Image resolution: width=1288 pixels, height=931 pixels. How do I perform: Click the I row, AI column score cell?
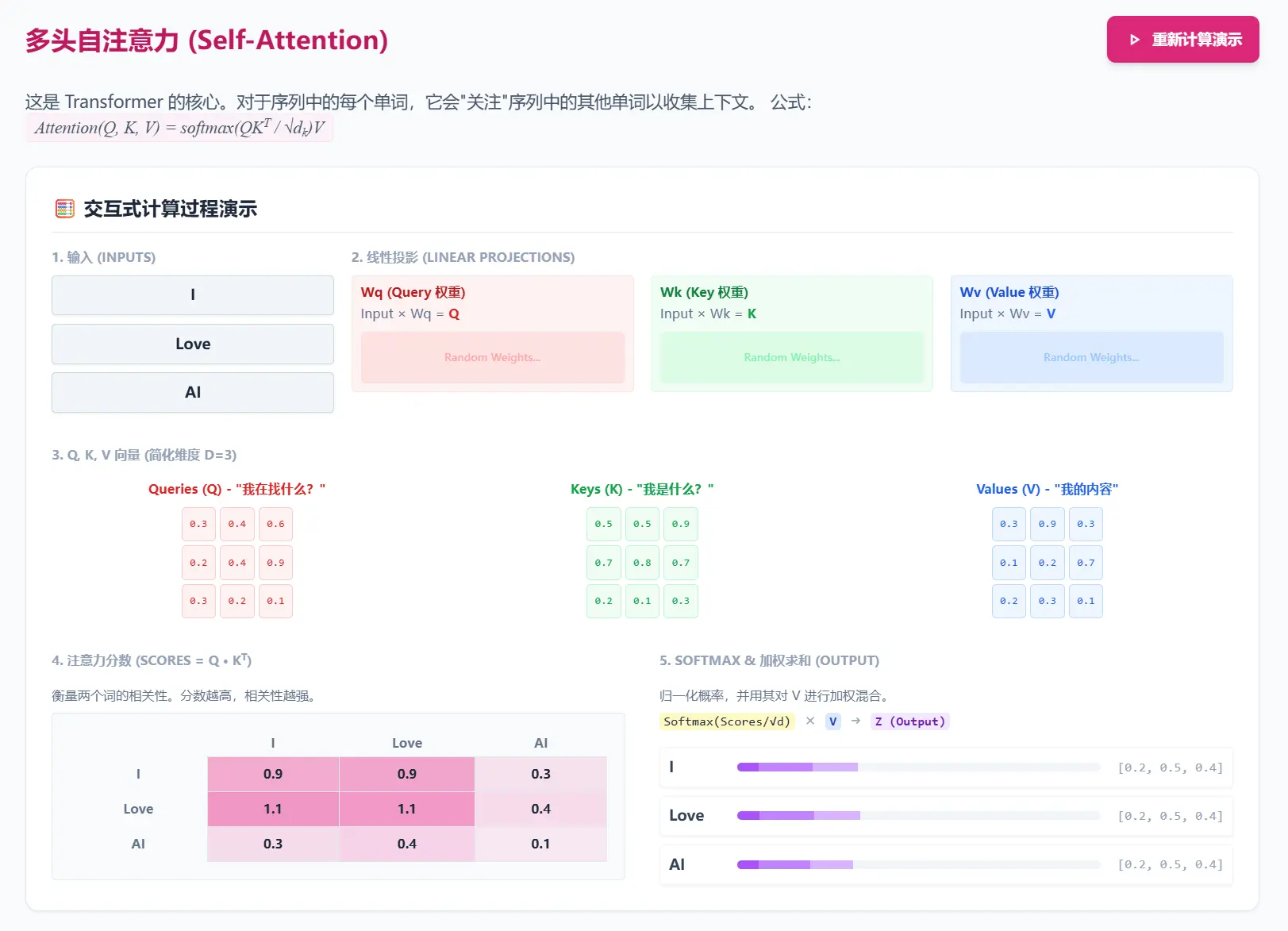(x=540, y=774)
